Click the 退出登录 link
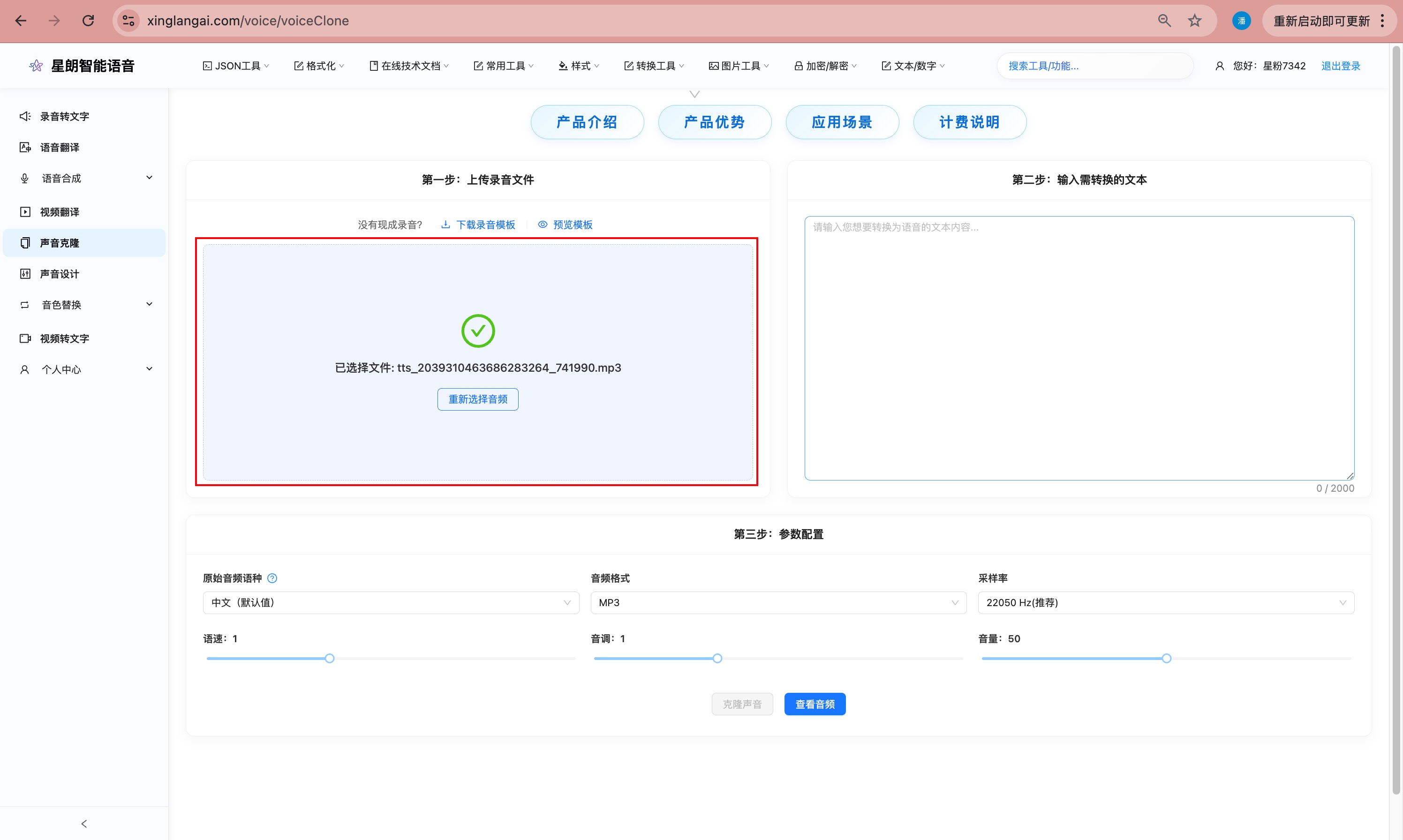Viewport: 1403px width, 840px height. click(1341, 66)
